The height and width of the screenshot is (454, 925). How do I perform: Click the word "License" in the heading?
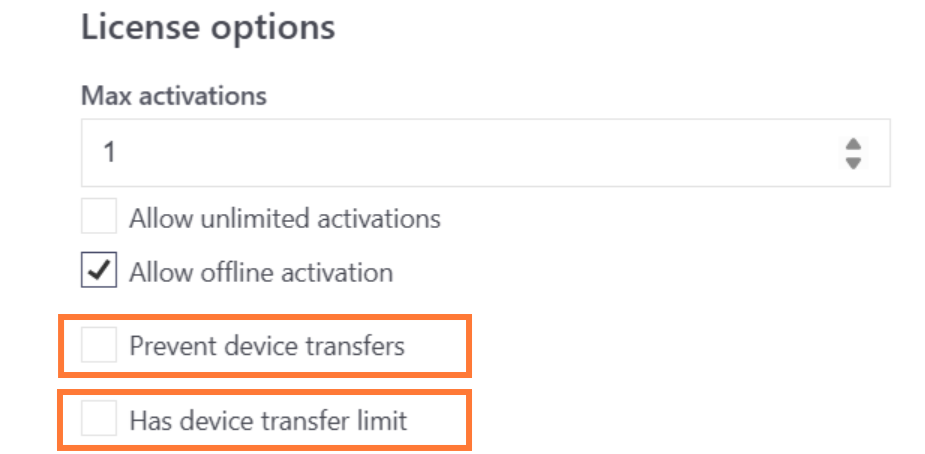[x=139, y=28]
